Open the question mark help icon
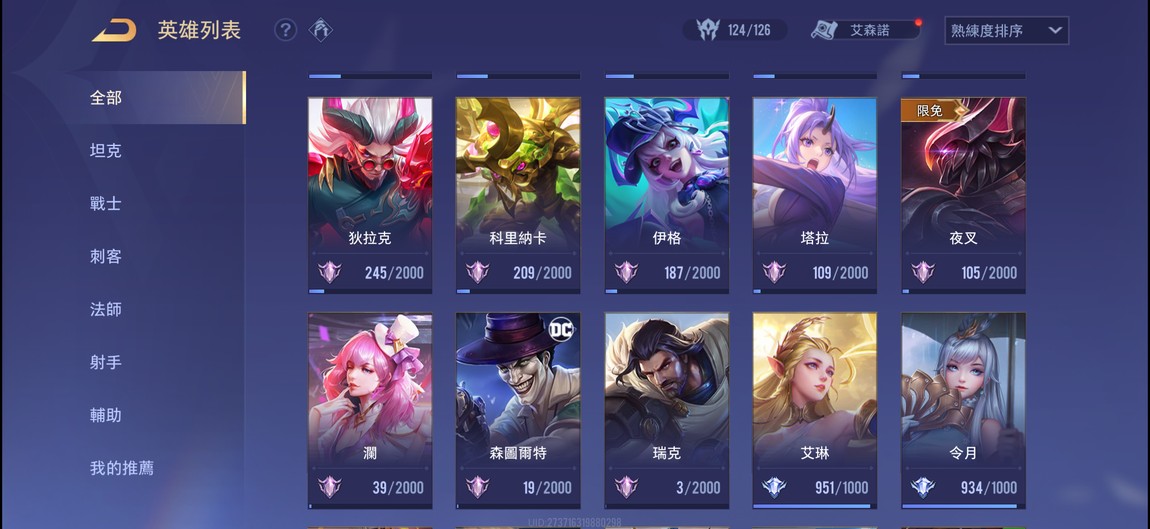The image size is (1150, 529). (x=285, y=30)
